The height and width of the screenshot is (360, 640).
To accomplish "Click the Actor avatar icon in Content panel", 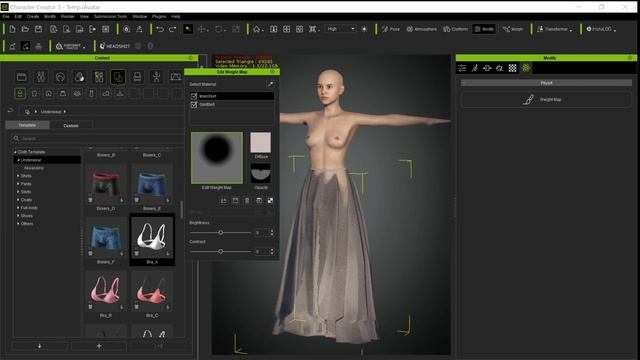I will pos(41,77).
